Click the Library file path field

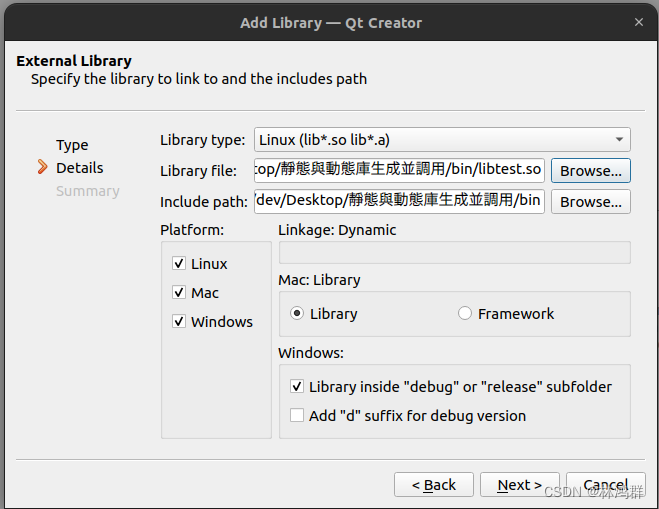pos(399,170)
